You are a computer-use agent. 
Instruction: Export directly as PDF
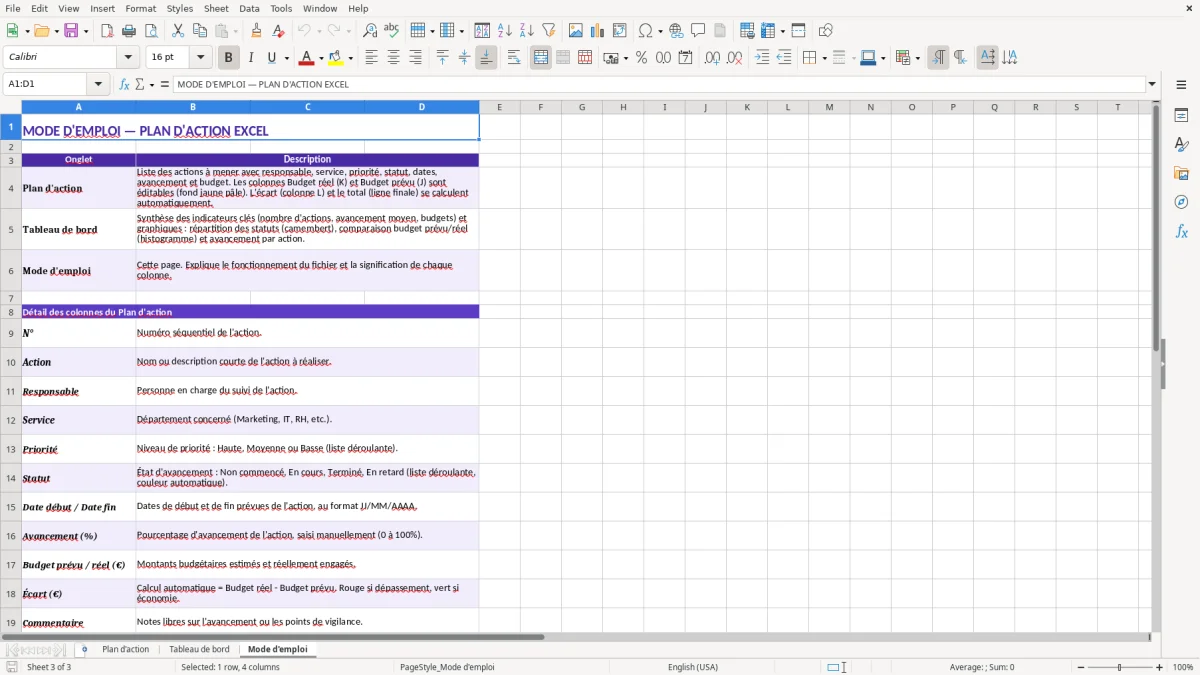pyautogui.click(x=107, y=31)
